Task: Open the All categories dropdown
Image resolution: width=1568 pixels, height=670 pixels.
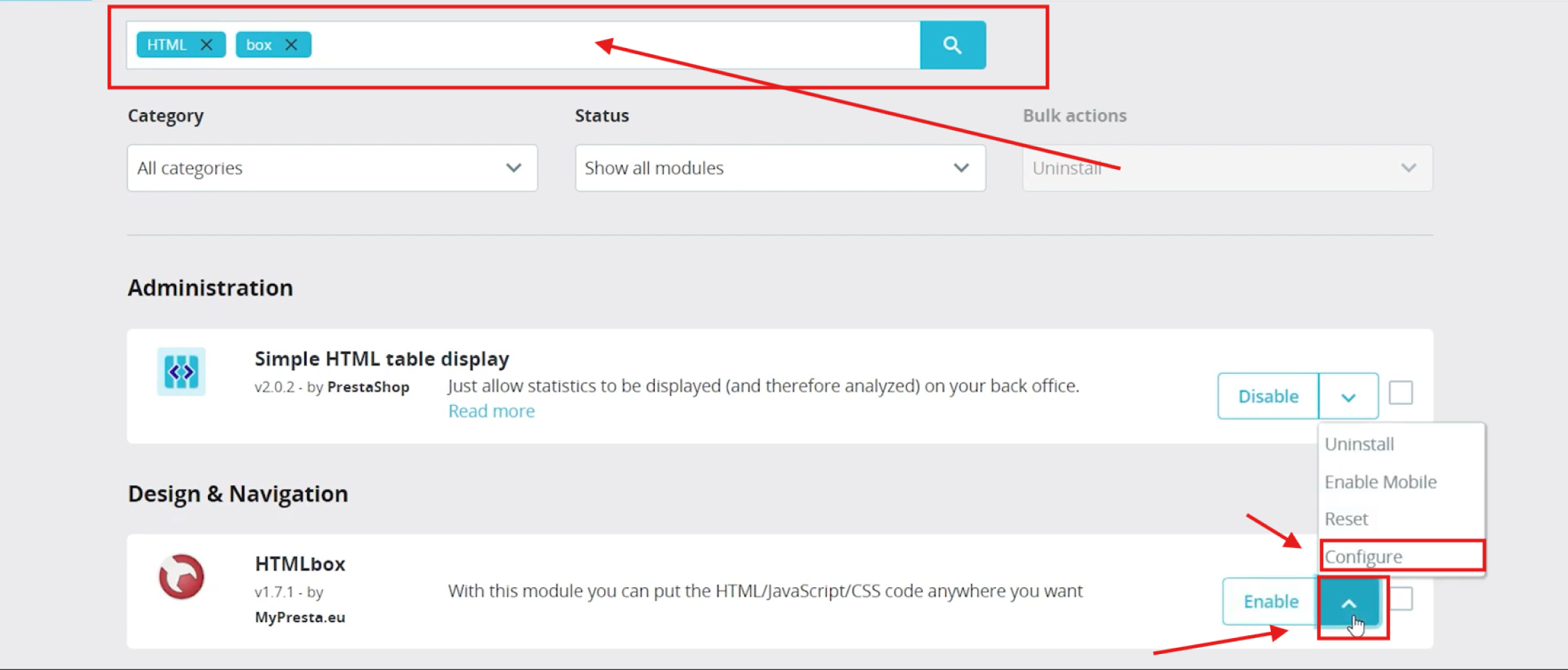Action: (332, 168)
